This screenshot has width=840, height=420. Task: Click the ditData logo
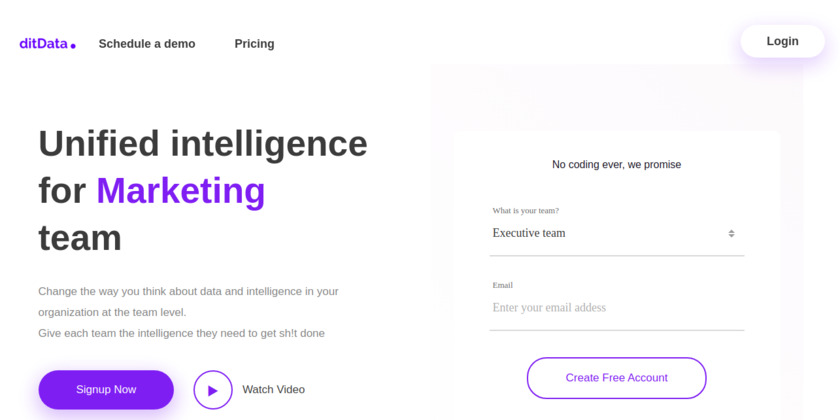(x=47, y=43)
